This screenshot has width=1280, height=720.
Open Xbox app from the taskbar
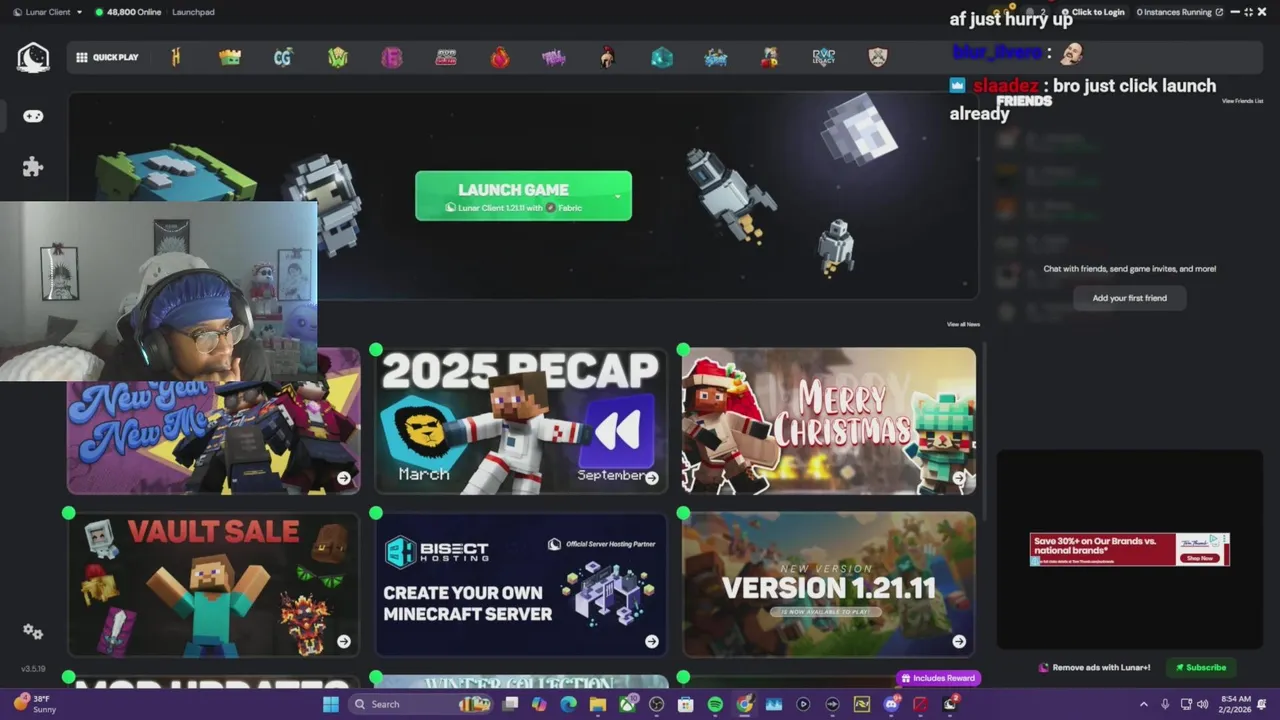pyautogui.click(x=627, y=704)
